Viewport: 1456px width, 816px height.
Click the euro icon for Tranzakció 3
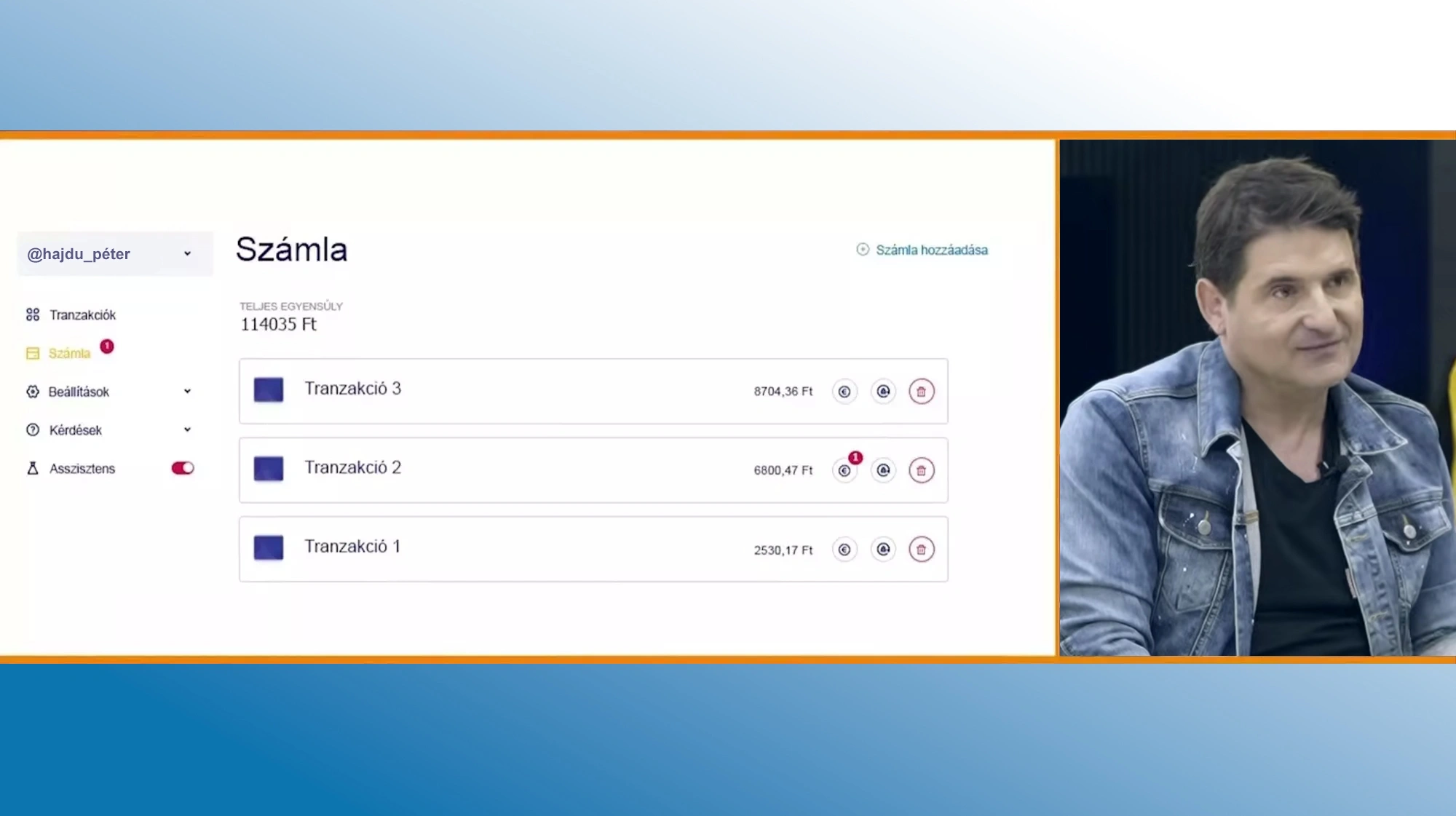(x=844, y=392)
